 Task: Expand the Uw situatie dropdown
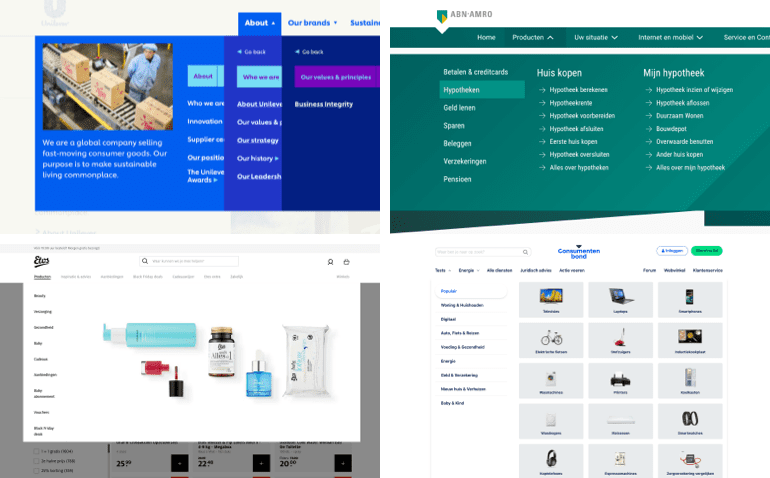pyautogui.click(x=596, y=37)
